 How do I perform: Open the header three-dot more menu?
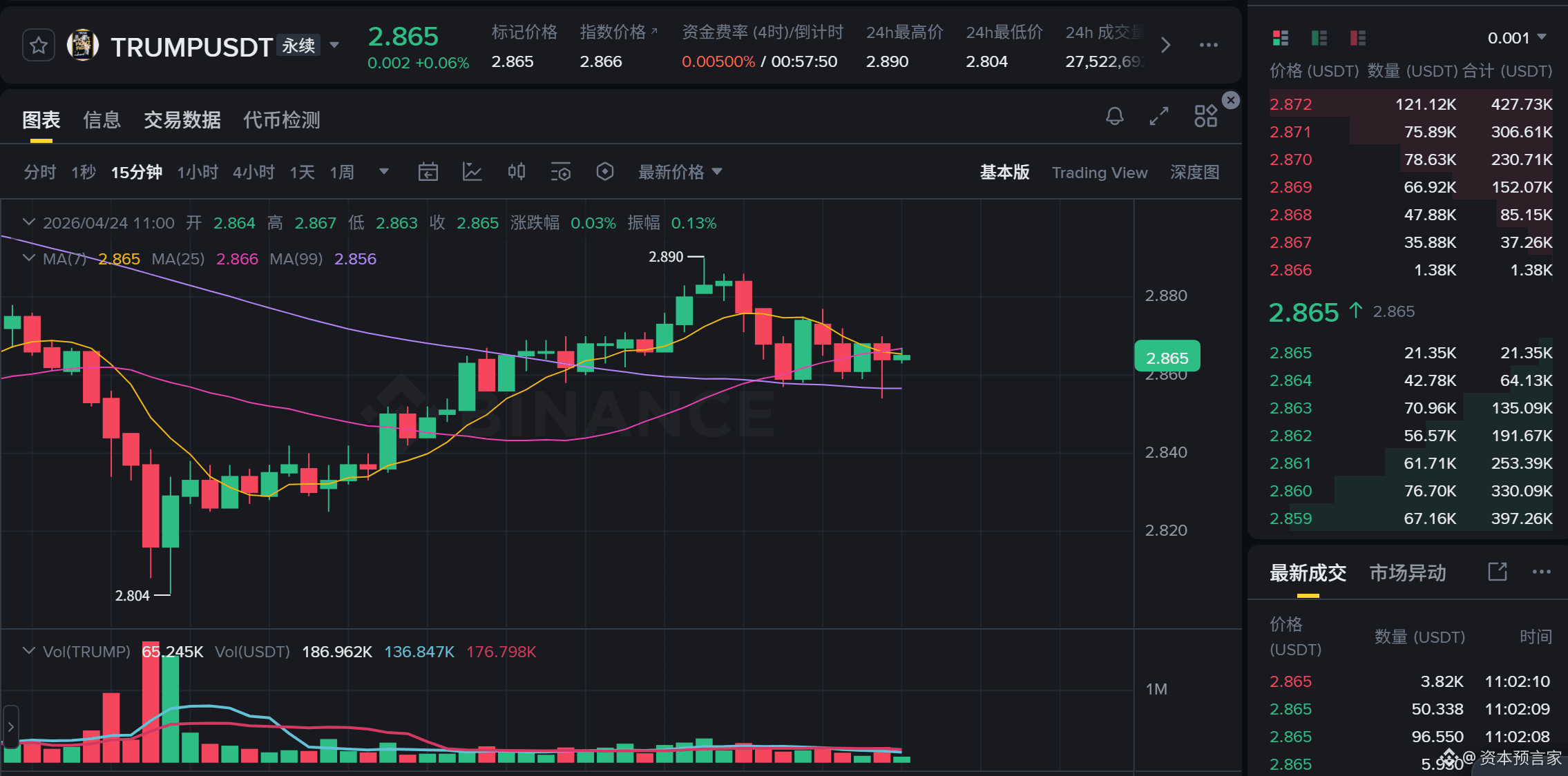click(1208, 46)
